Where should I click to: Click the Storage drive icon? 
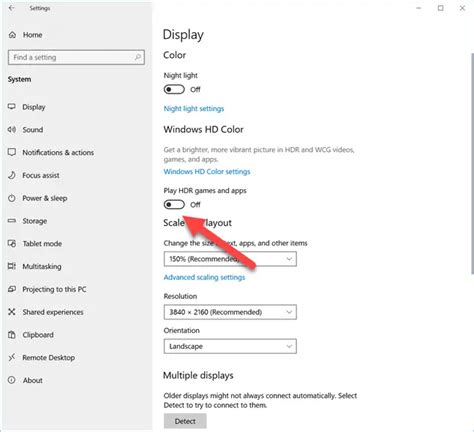coord(12,221)
